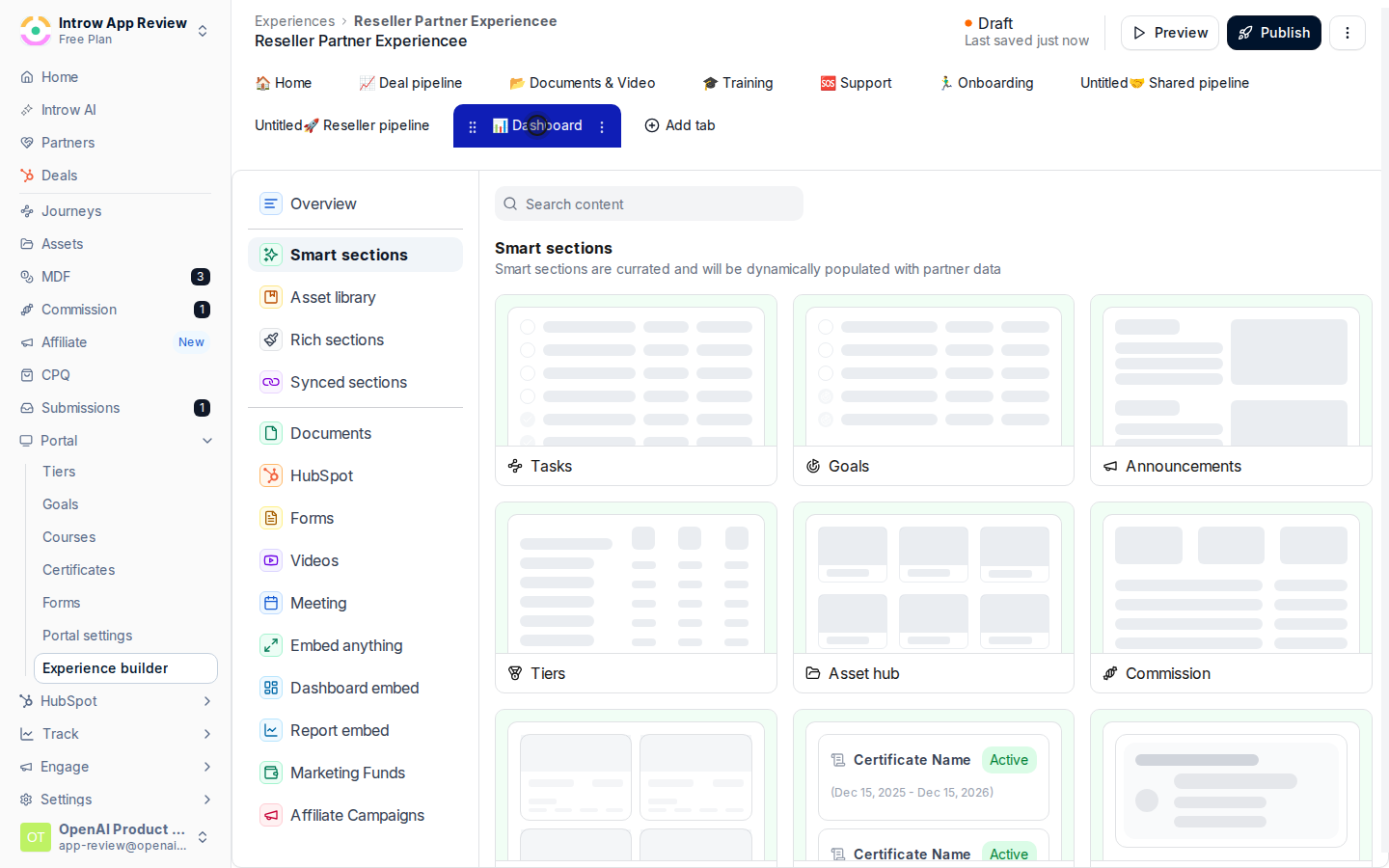Open the more options menu beside Publish

(1348, 33)
